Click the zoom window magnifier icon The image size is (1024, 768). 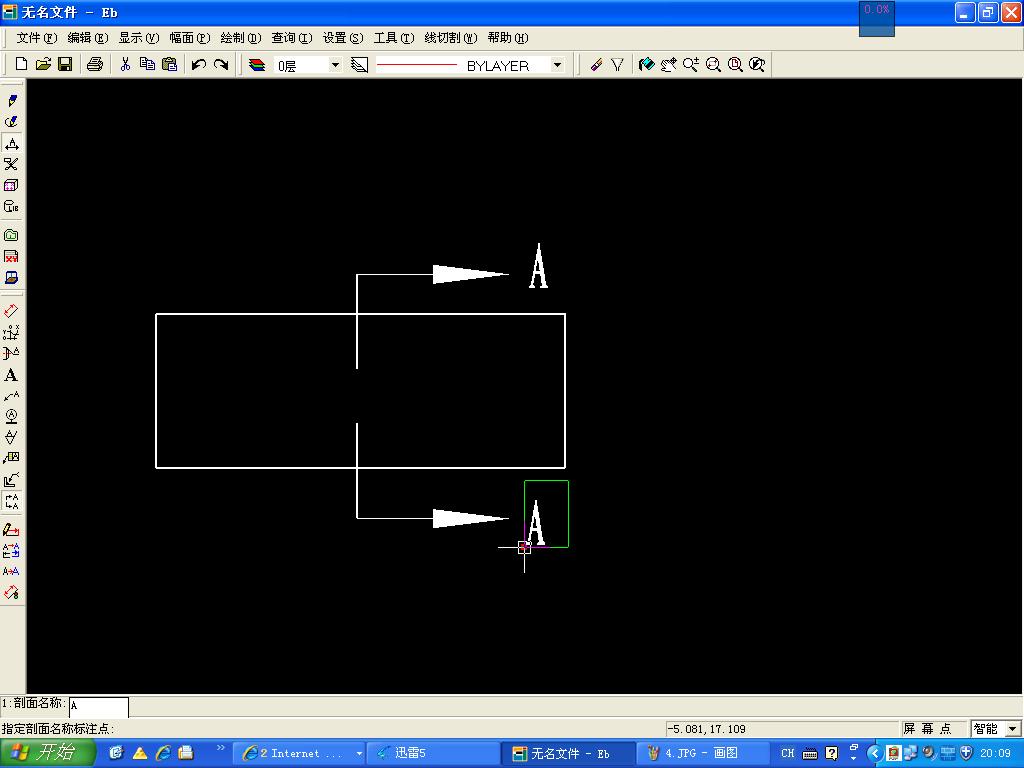coord(713,64)
